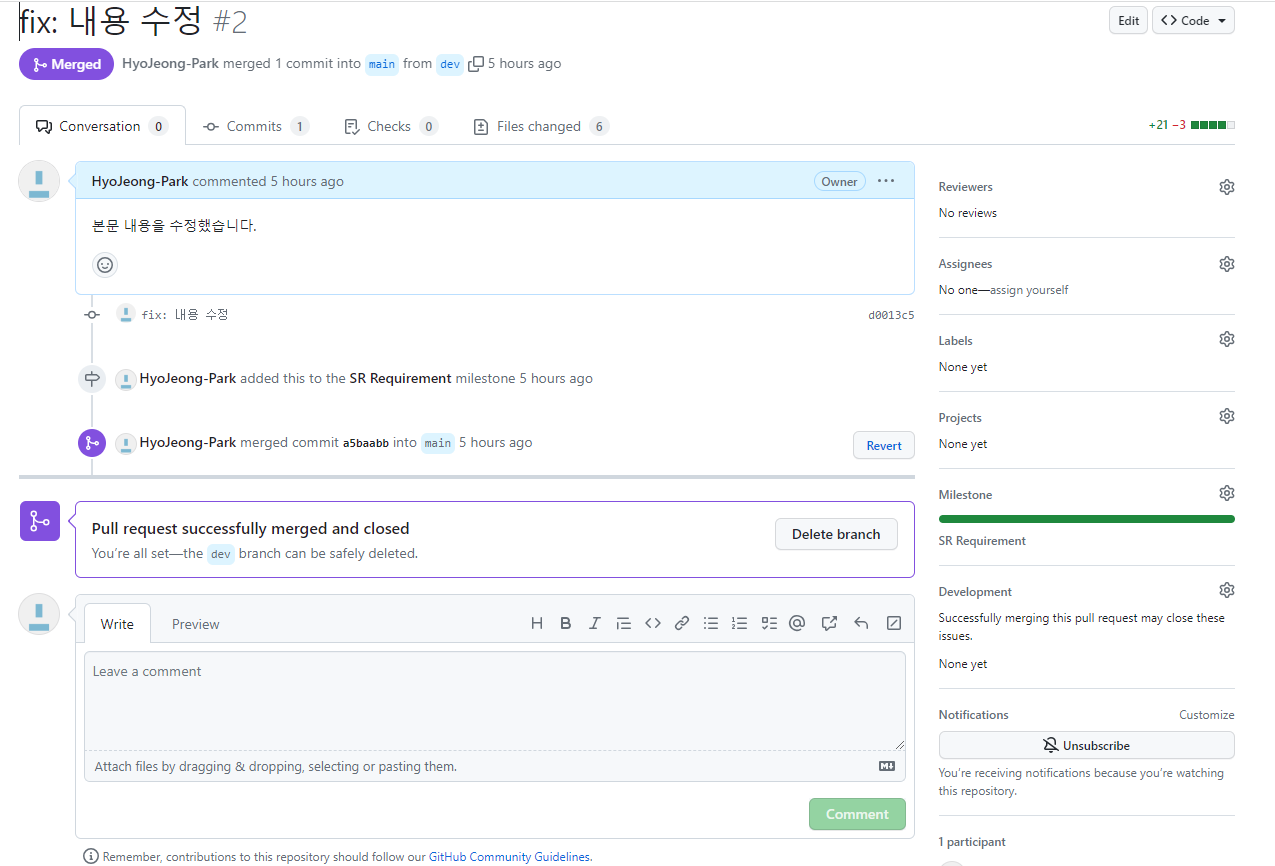Expand the comment editor to fullscreen
The height and width of the screenshot is (866, 1275).
click(x=893, y=622)
